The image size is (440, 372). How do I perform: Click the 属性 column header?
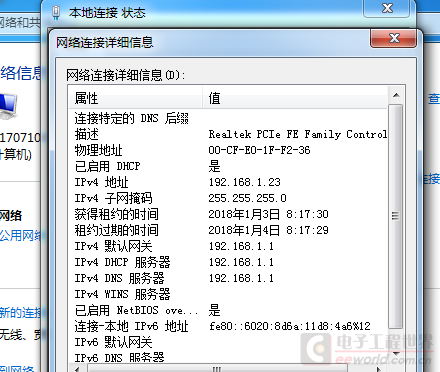(x=136, y=98)
